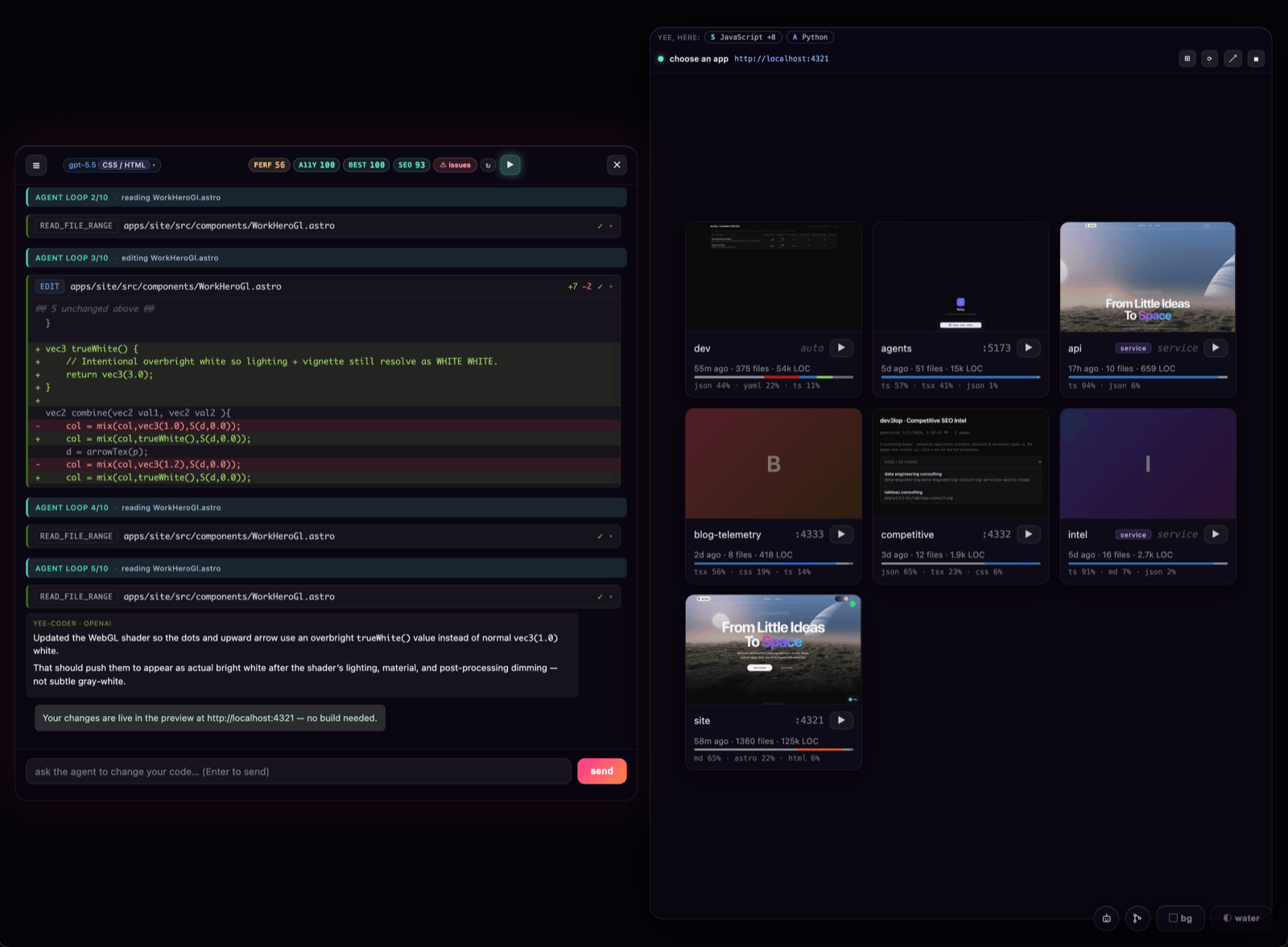
Task: Expand READ_FILE_RANGE row under Agent Loop 4/10
Action: click(x=324, y=537)
